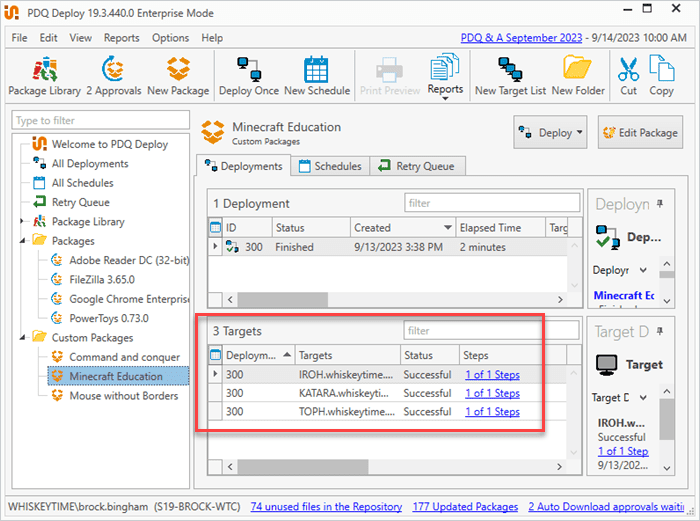700x521 pixels.
Task: Sort deployments by Created column
Action: pyautogui.click(x=403, y=228)
